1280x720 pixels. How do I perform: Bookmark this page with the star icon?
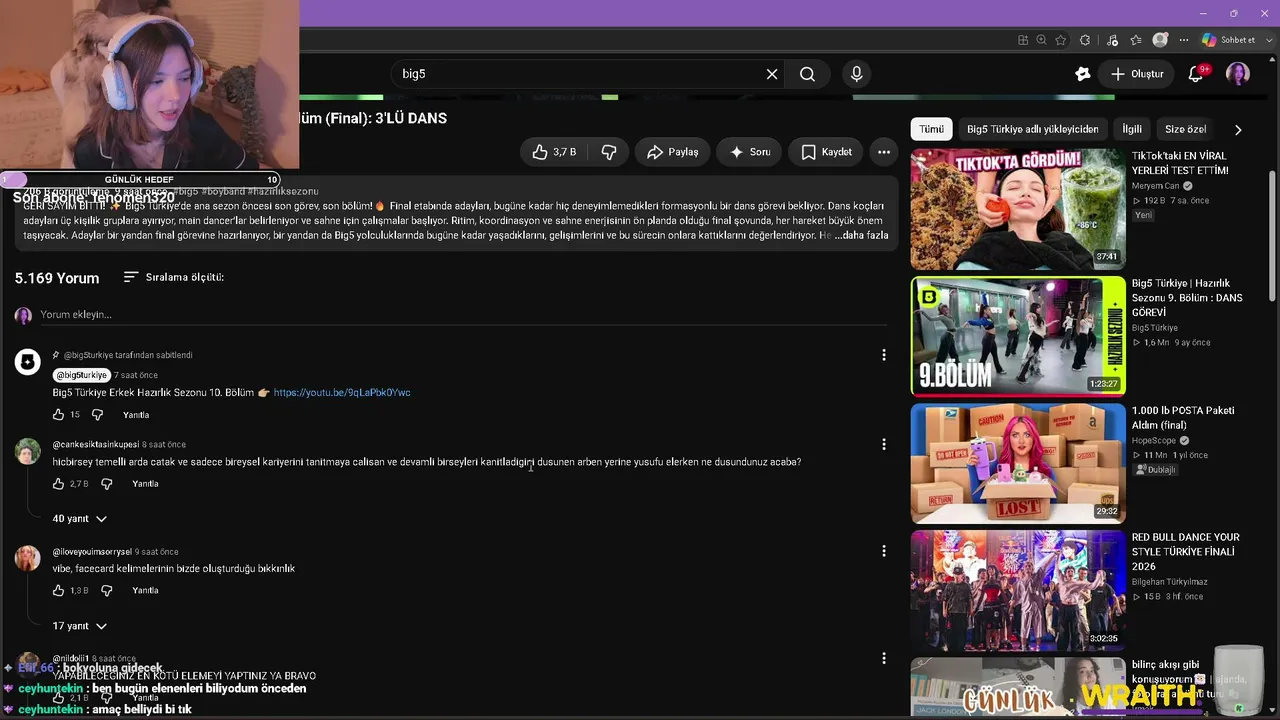[x=1061, y=40]
